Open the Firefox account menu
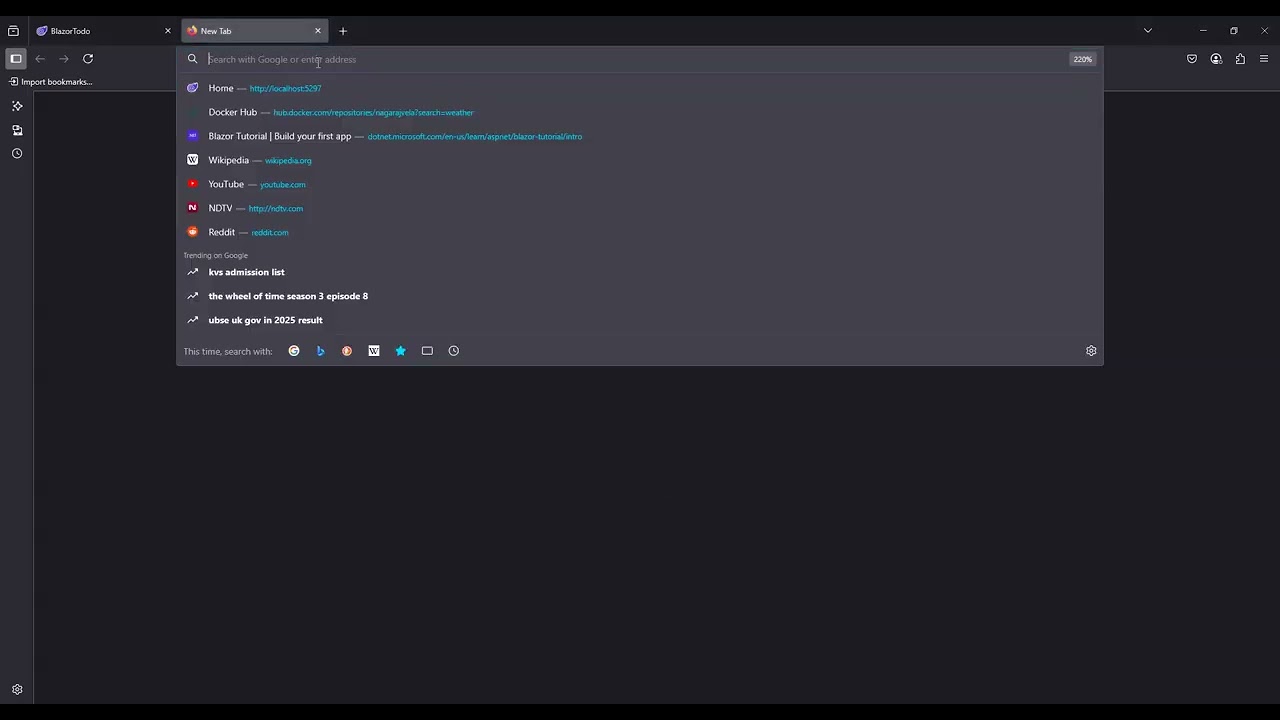The image size is (1280, 720). tap(1216, 59)
